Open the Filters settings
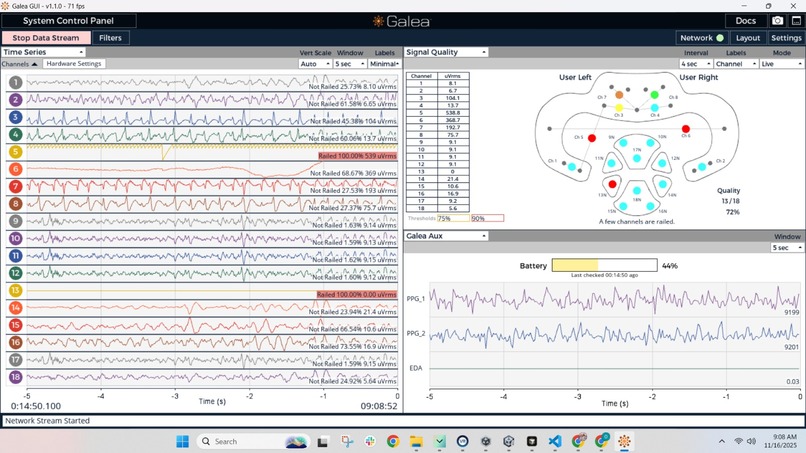Viewport: 806px width, 453px height. [111, 38]
